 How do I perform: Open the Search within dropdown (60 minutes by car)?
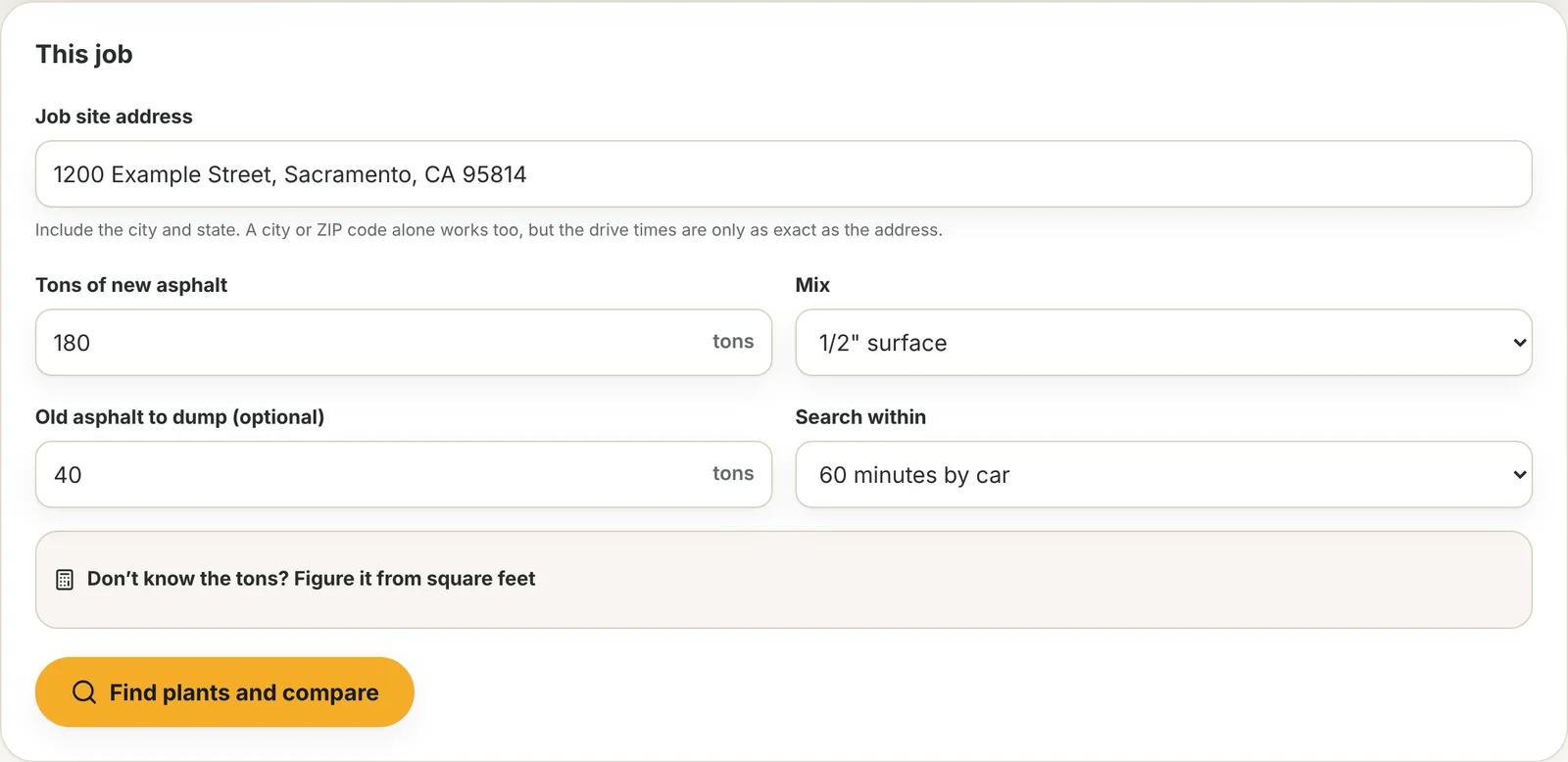[1163, 475]
